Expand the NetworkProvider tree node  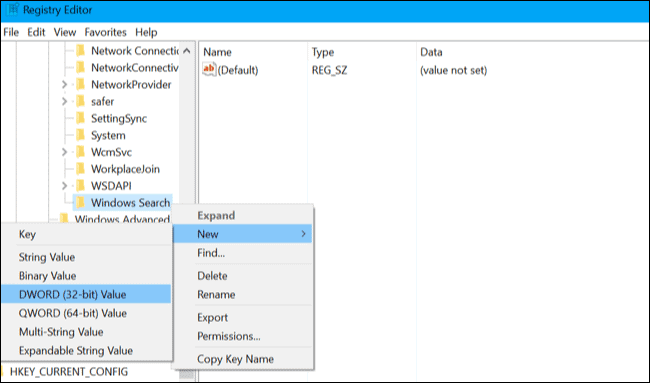64,85
